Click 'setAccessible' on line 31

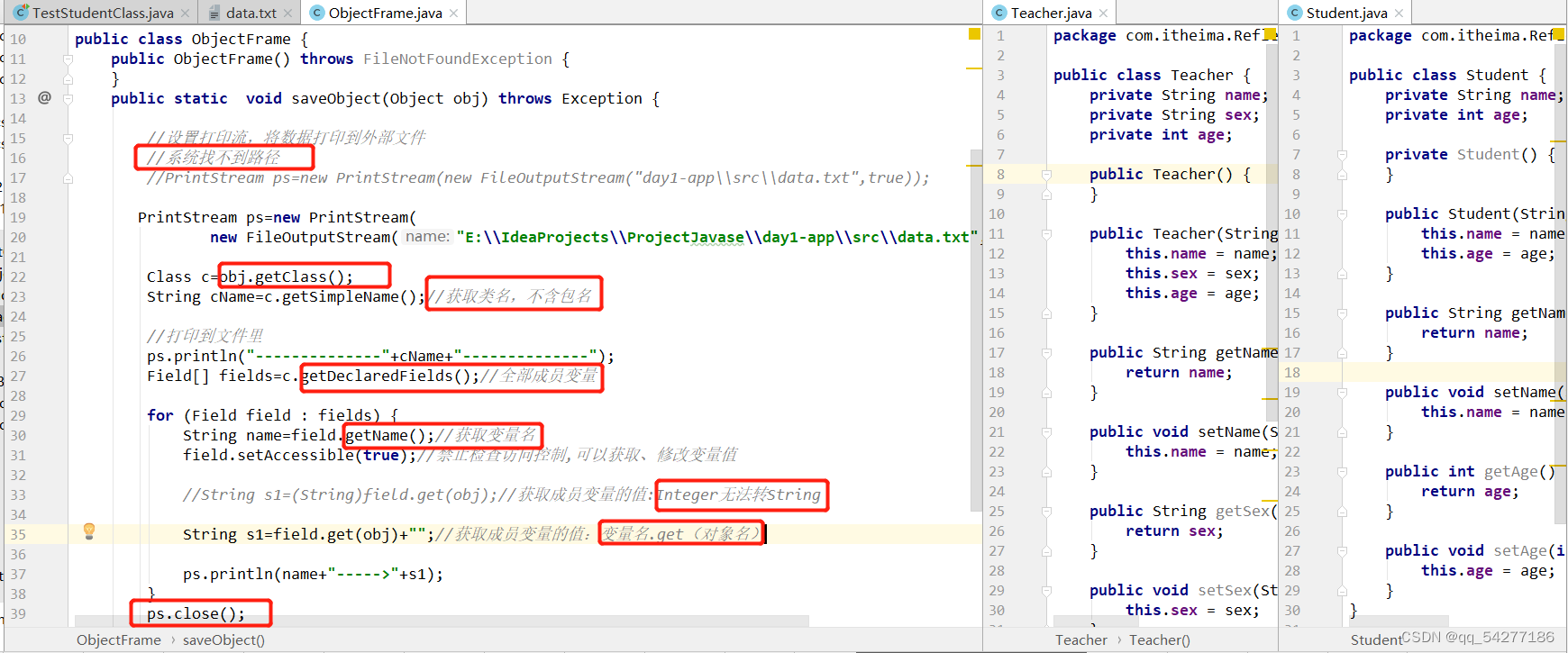295,455
